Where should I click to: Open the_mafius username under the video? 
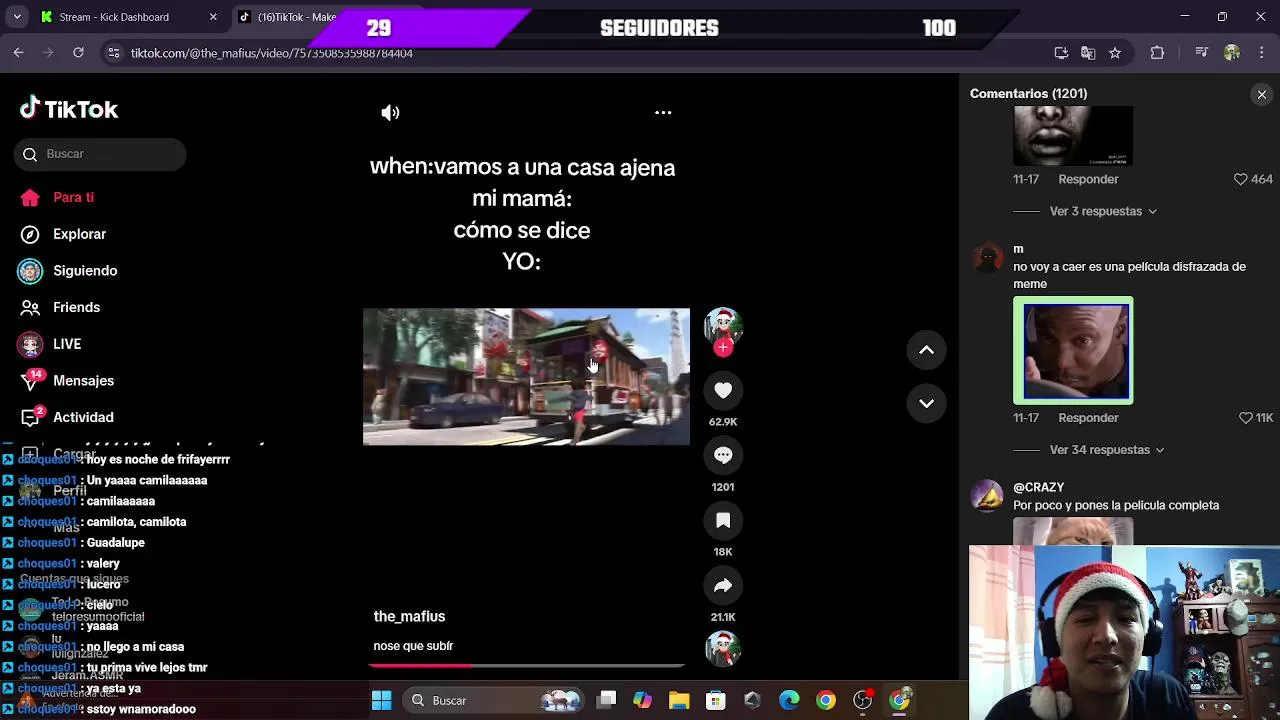409,617
